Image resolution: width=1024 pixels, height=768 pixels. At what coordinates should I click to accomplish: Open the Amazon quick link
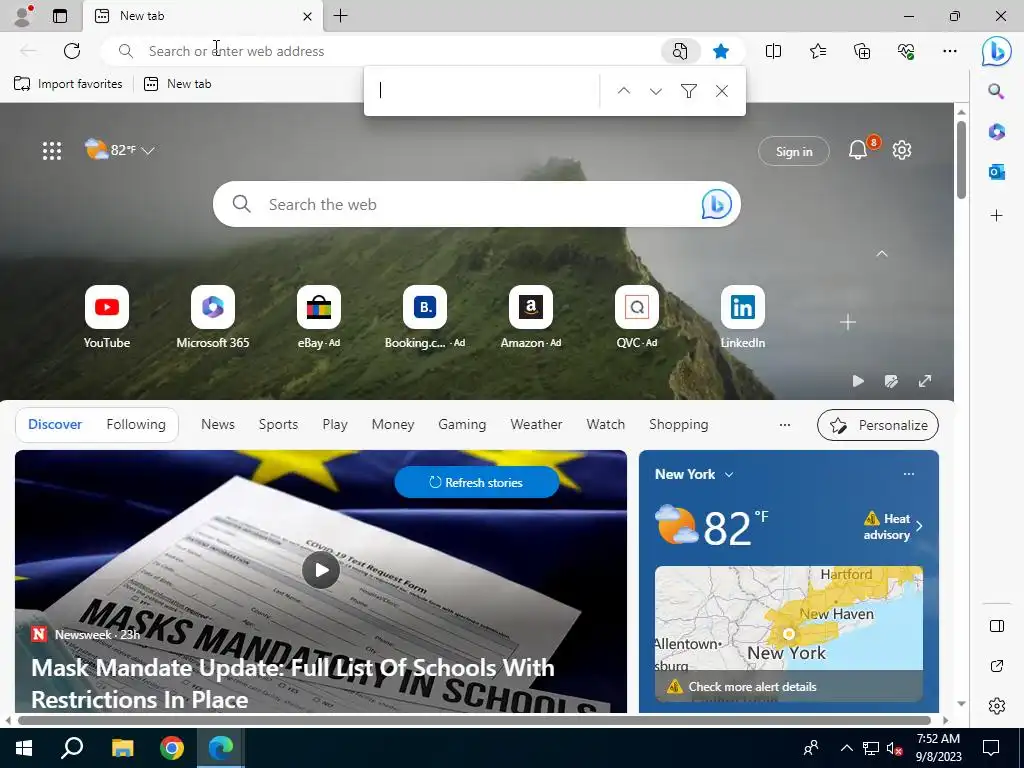pyautogui.click(x=530, y=317)
